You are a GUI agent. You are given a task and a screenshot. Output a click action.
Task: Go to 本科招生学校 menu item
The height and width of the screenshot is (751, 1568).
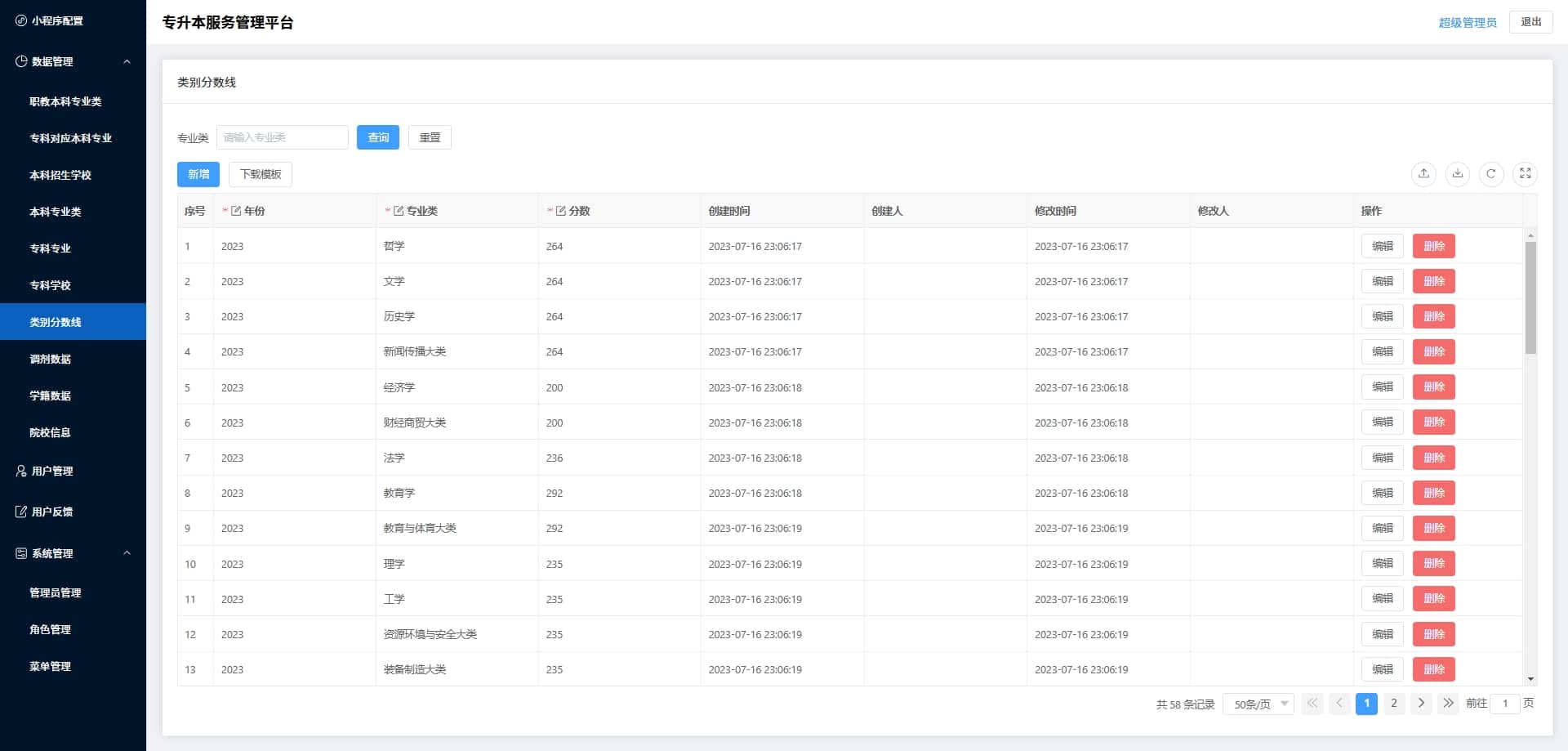point(60,175)
